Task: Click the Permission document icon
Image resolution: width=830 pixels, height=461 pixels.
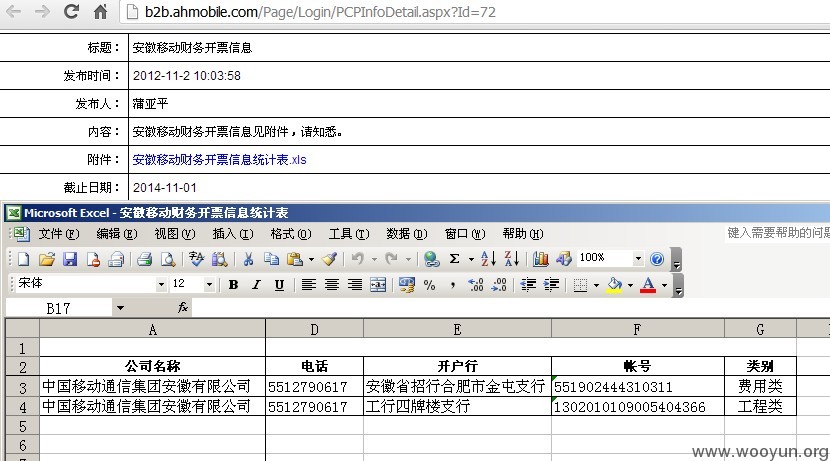Action: click(x=93, y=259)
